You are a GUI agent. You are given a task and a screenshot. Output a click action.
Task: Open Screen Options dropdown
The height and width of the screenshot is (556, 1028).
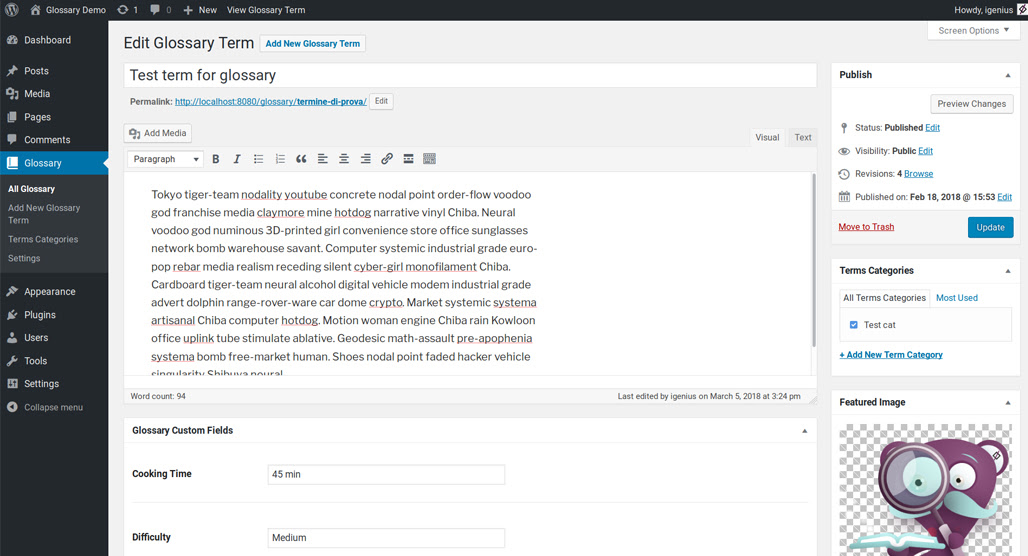click(974, 30)
